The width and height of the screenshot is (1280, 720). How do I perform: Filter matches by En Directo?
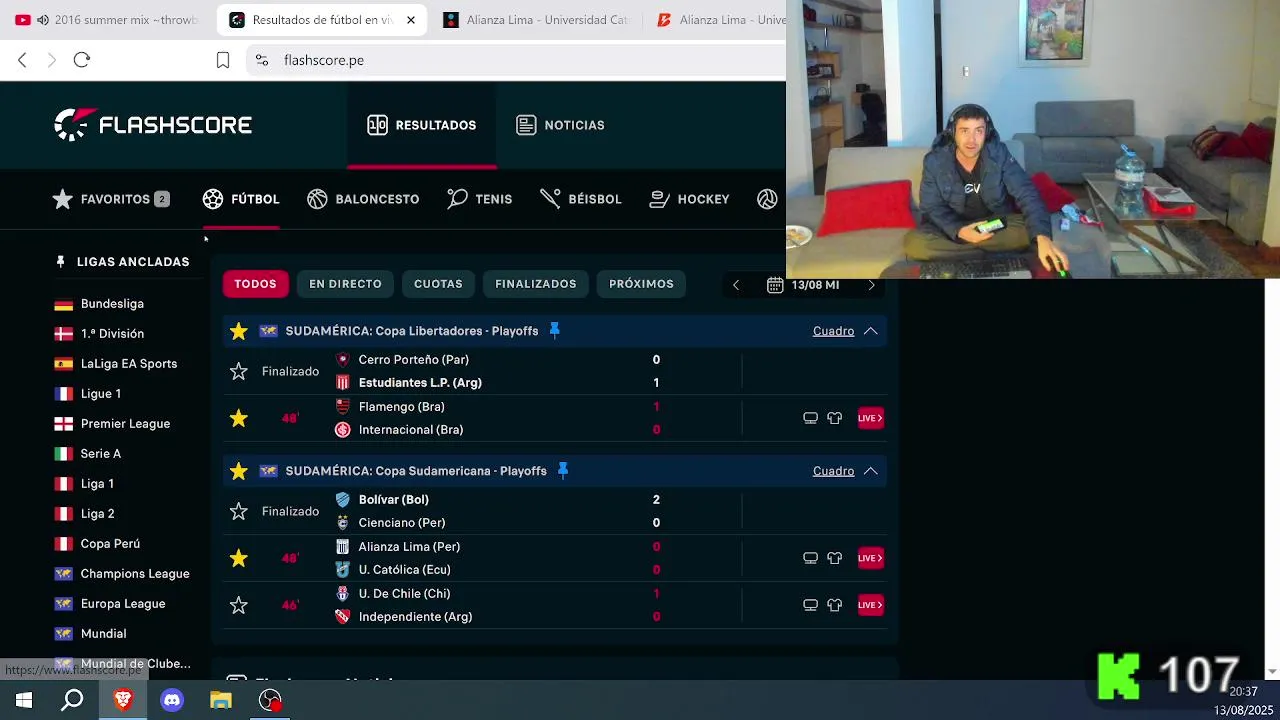point(345,284)
